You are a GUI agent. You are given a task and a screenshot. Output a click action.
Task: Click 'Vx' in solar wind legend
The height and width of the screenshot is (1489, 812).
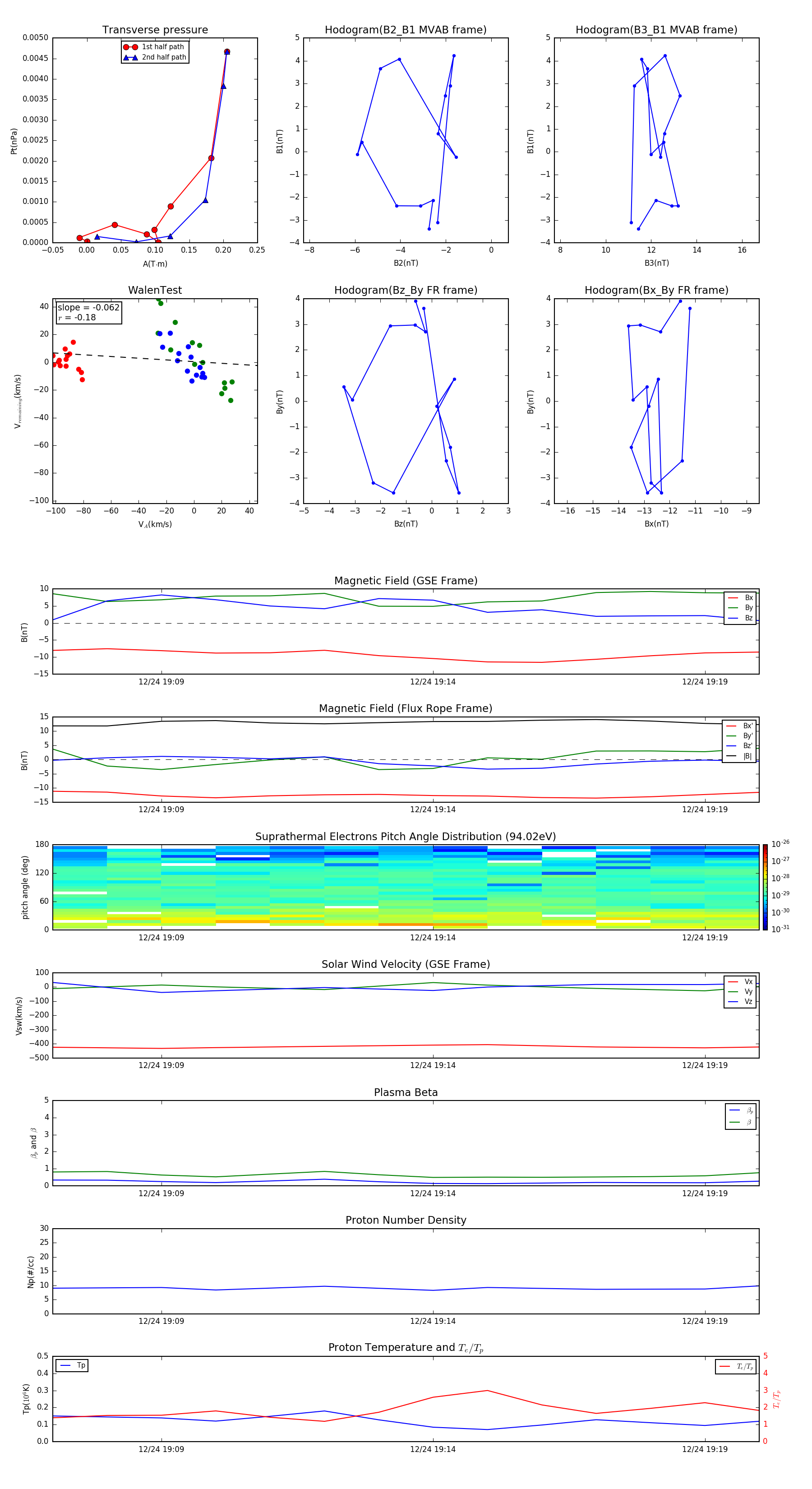tap(748, 981)
